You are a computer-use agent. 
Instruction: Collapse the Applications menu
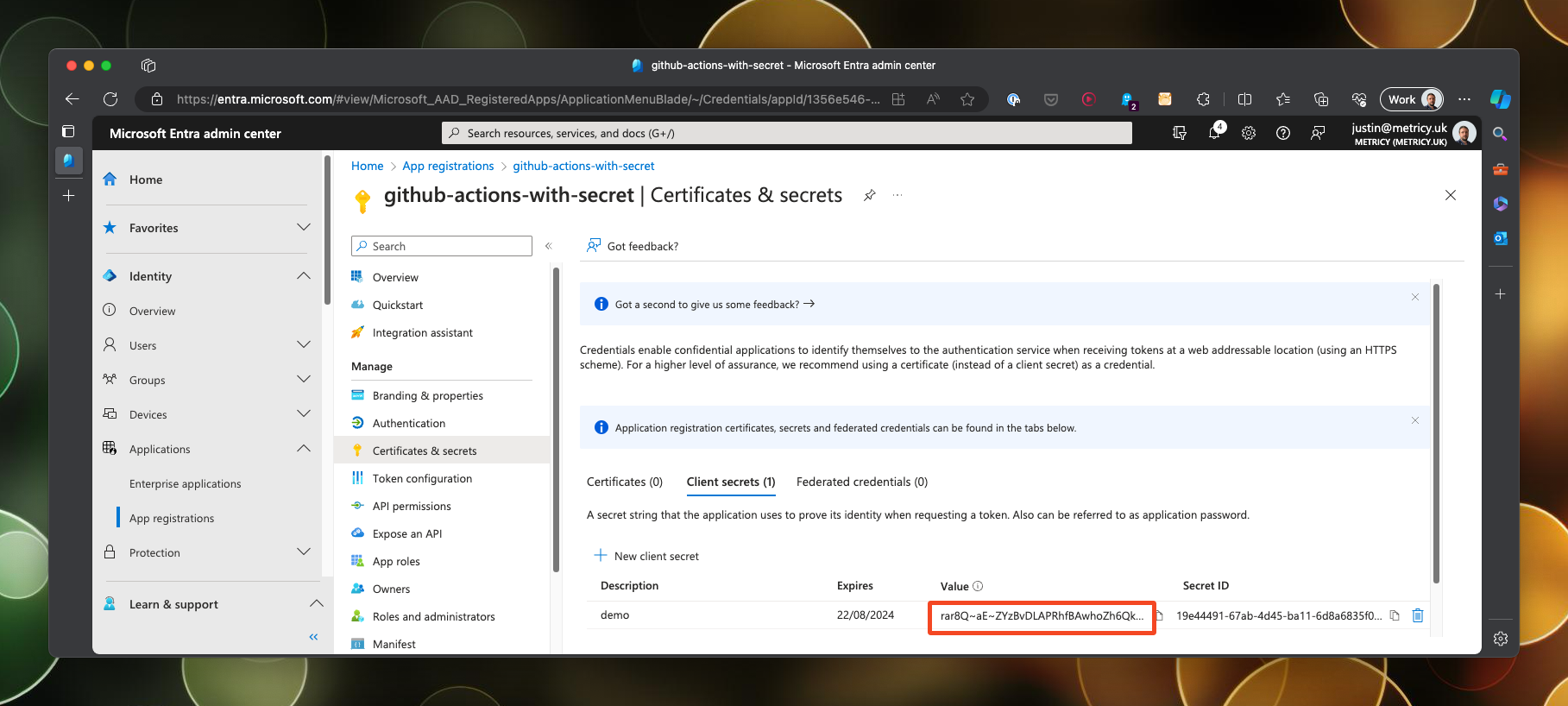[303, 449]
